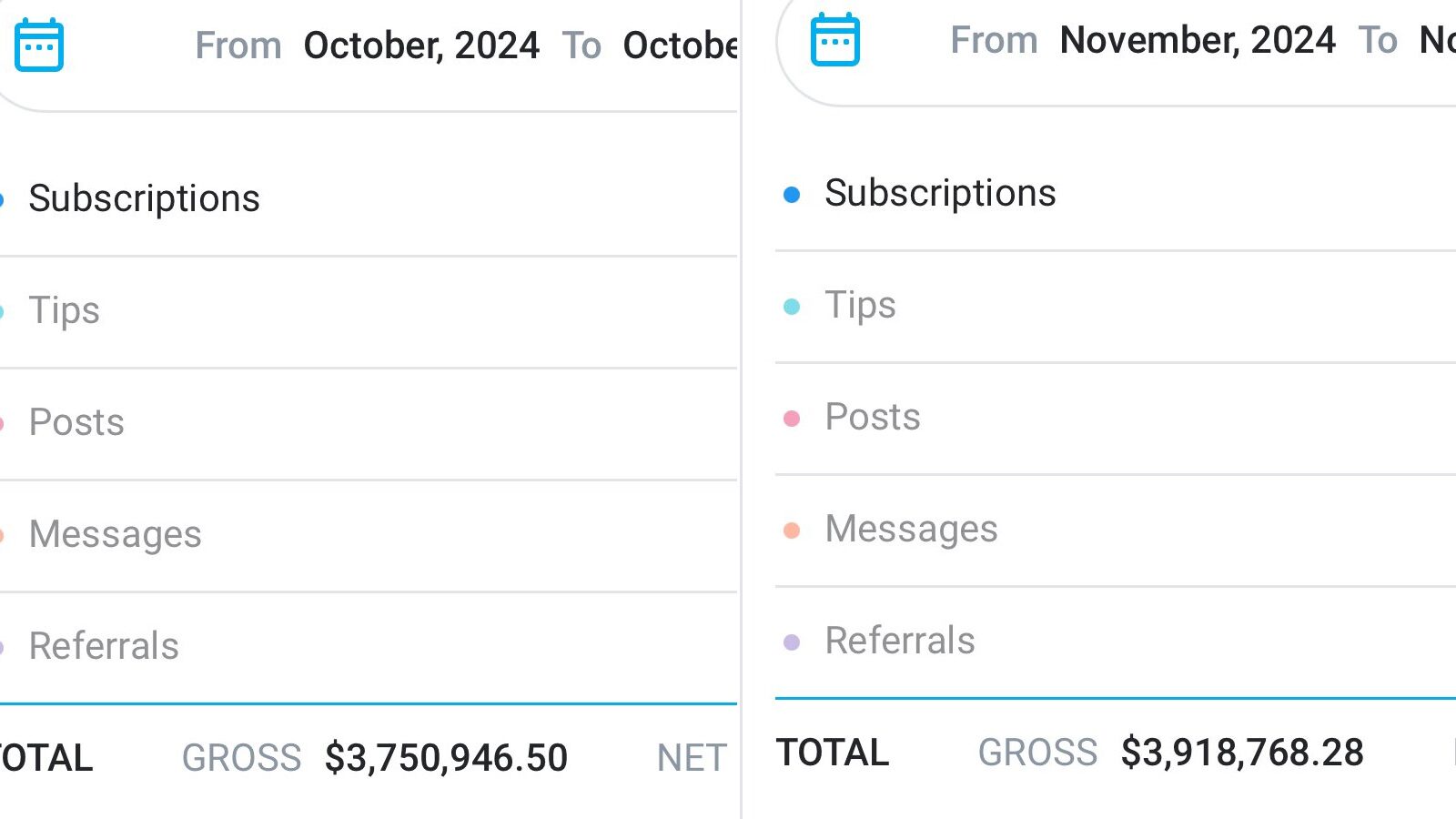Screen dimensions: 1456x819
Task: Click blue dot beside Subscriptions in November panel
Action: [x=792, y=195]
